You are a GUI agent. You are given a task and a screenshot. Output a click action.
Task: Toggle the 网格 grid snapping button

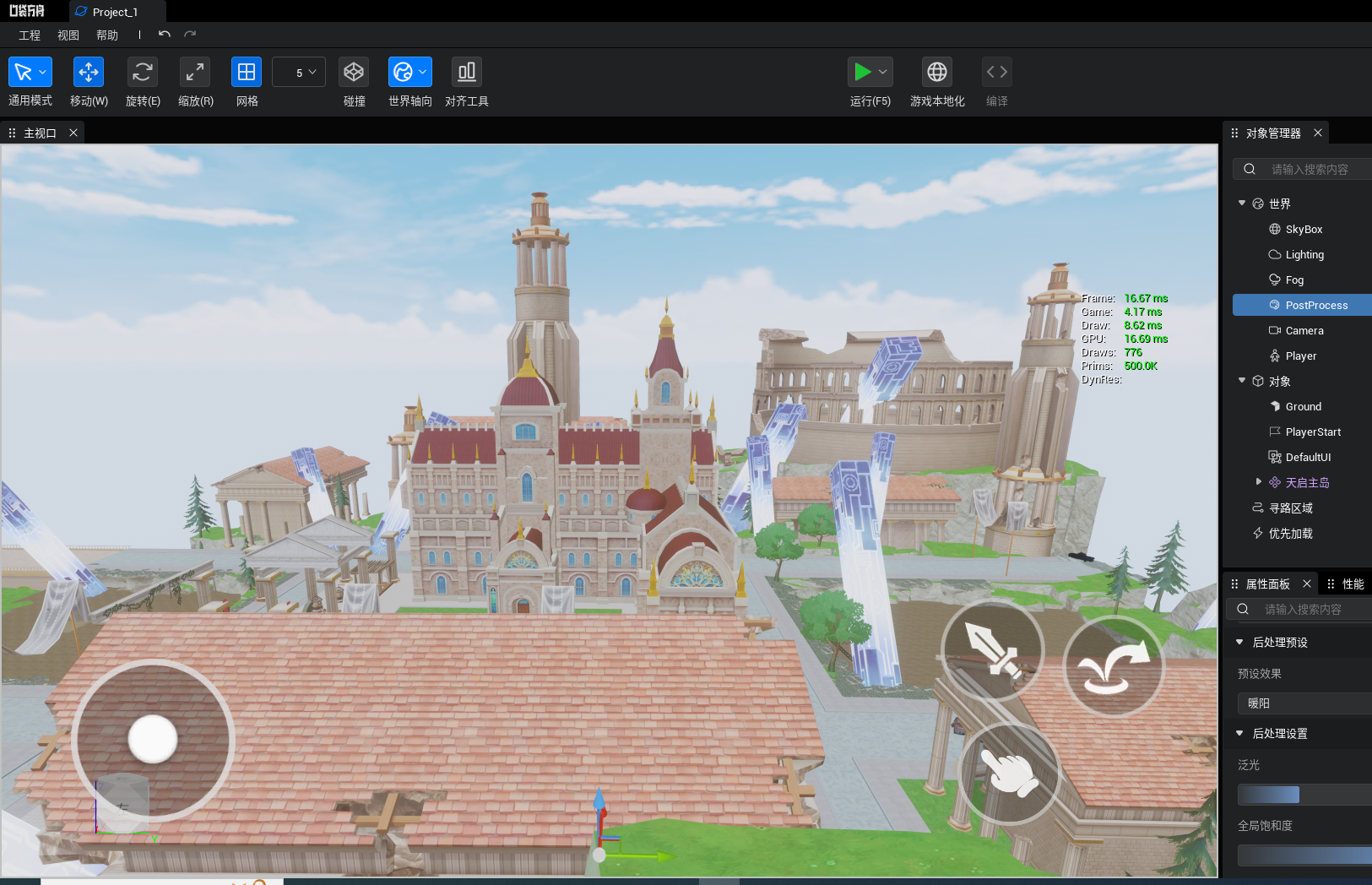(247, 72)
